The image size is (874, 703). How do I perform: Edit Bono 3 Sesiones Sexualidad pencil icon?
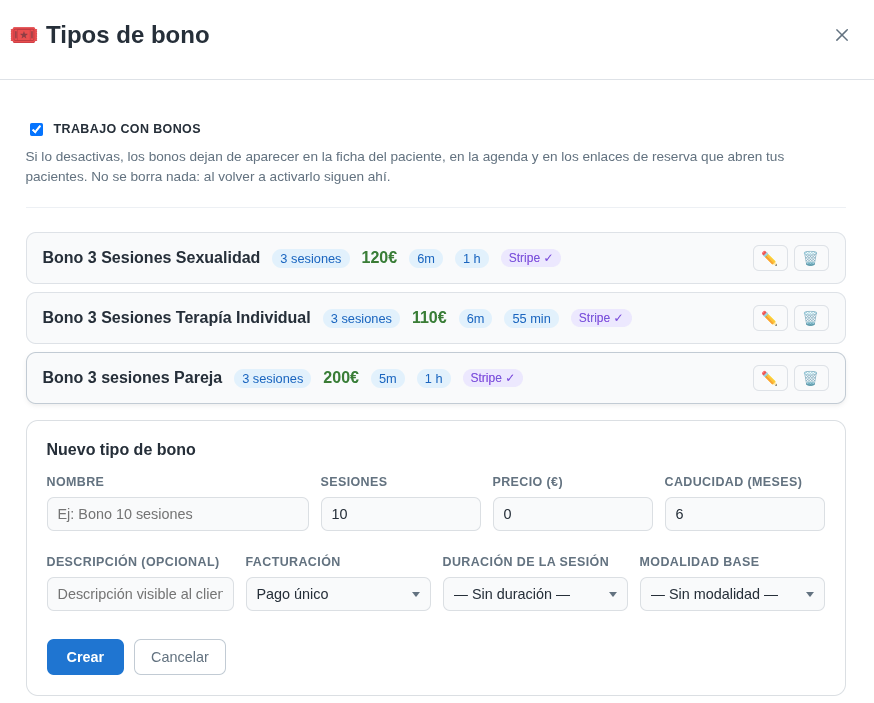[x=770, y=258]
